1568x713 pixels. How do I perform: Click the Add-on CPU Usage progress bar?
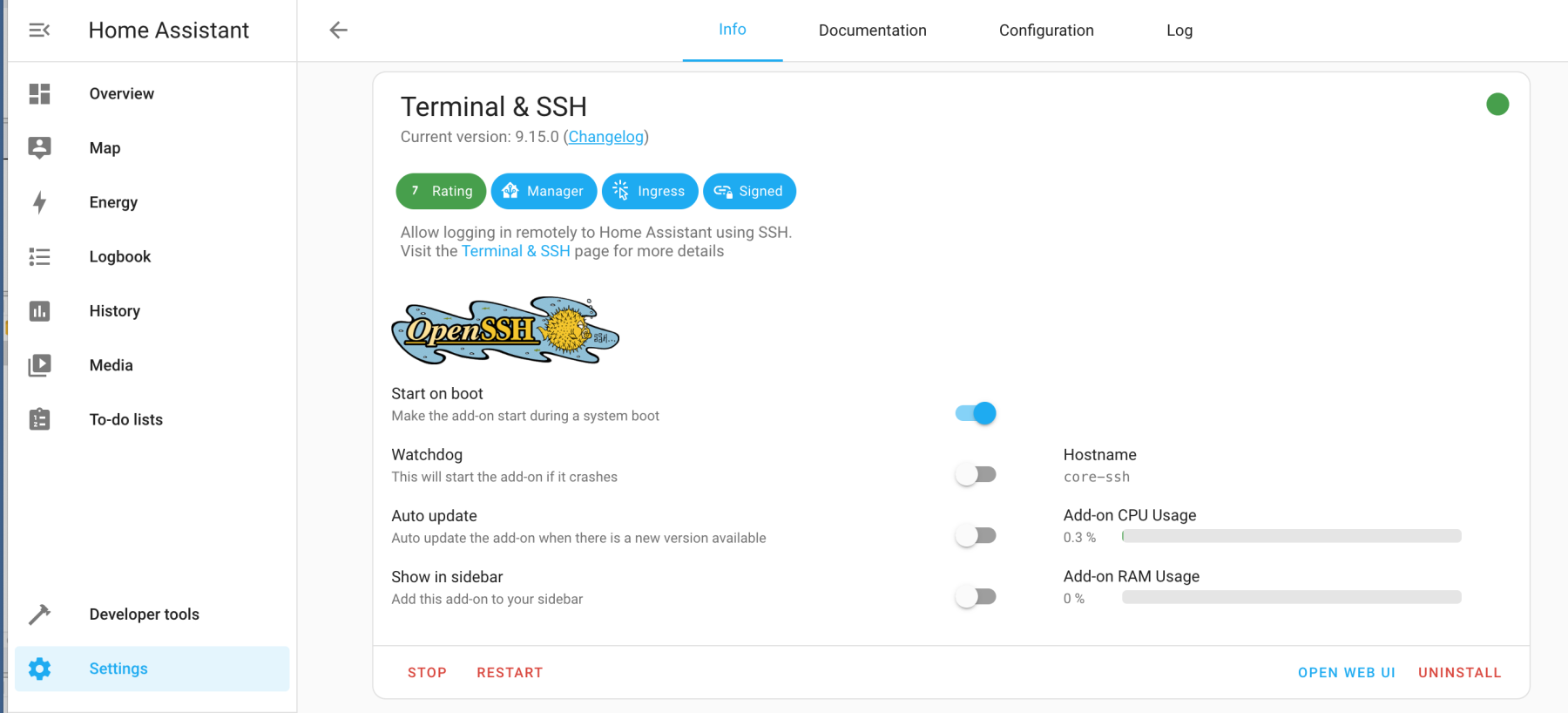[1292, 536]
